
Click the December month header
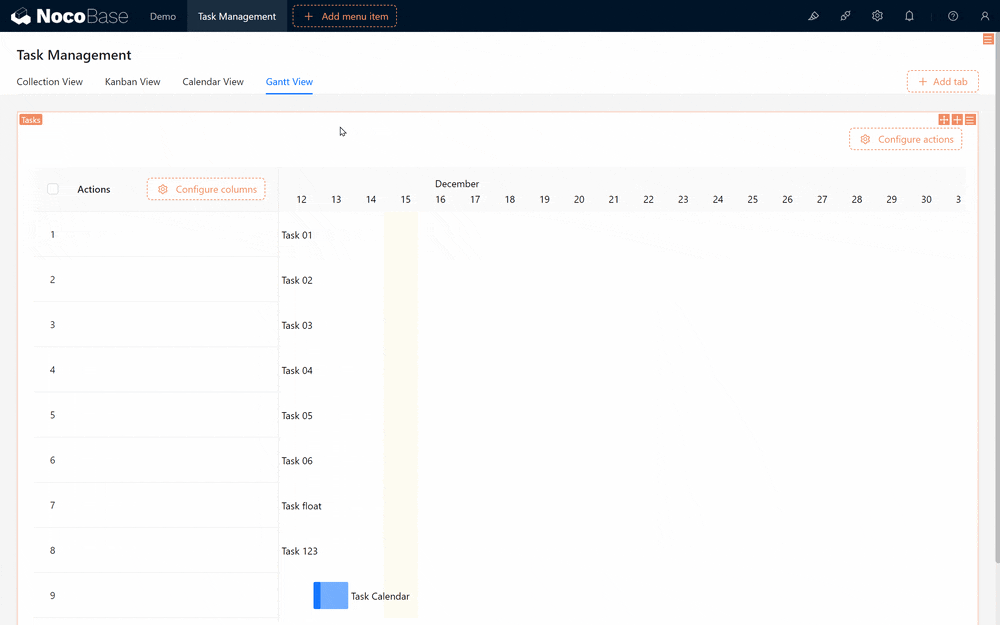point(457,184)
